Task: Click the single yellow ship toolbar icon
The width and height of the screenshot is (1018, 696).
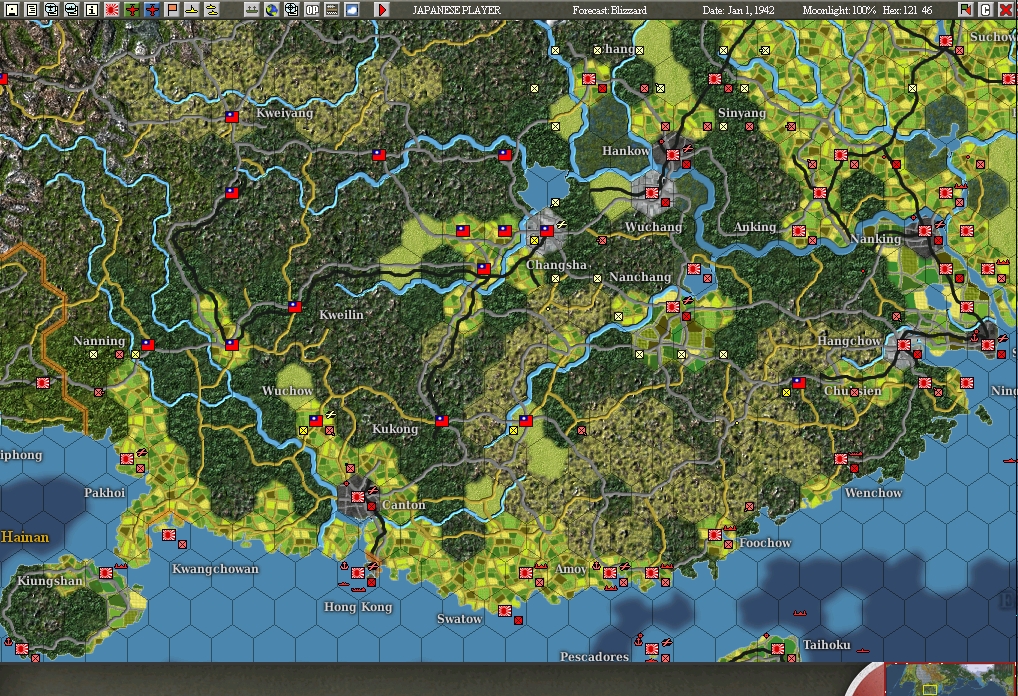Action: tap(192, 10)
